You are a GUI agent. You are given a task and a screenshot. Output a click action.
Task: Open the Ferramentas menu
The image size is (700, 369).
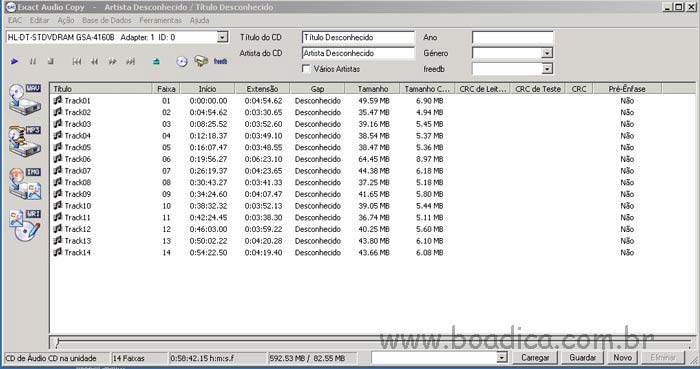pos(161,20)
